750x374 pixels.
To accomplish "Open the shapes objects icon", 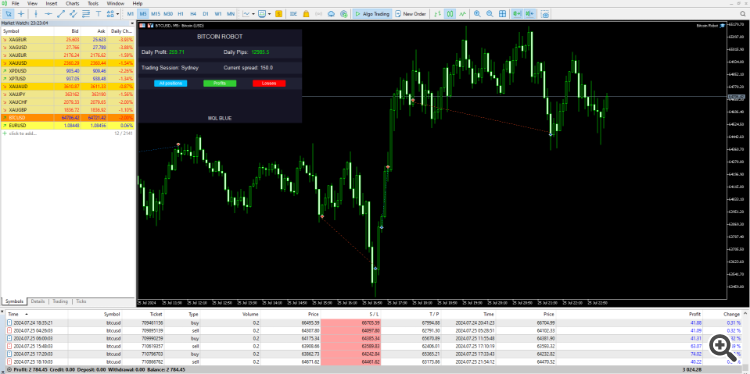I will [110, 14].
